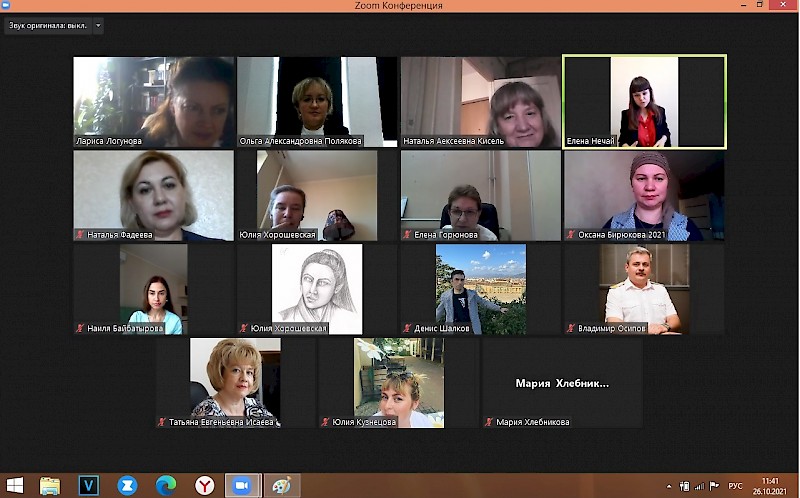Select Татьяна Евгеньевна Исаева's video tile

coord(236,383)
